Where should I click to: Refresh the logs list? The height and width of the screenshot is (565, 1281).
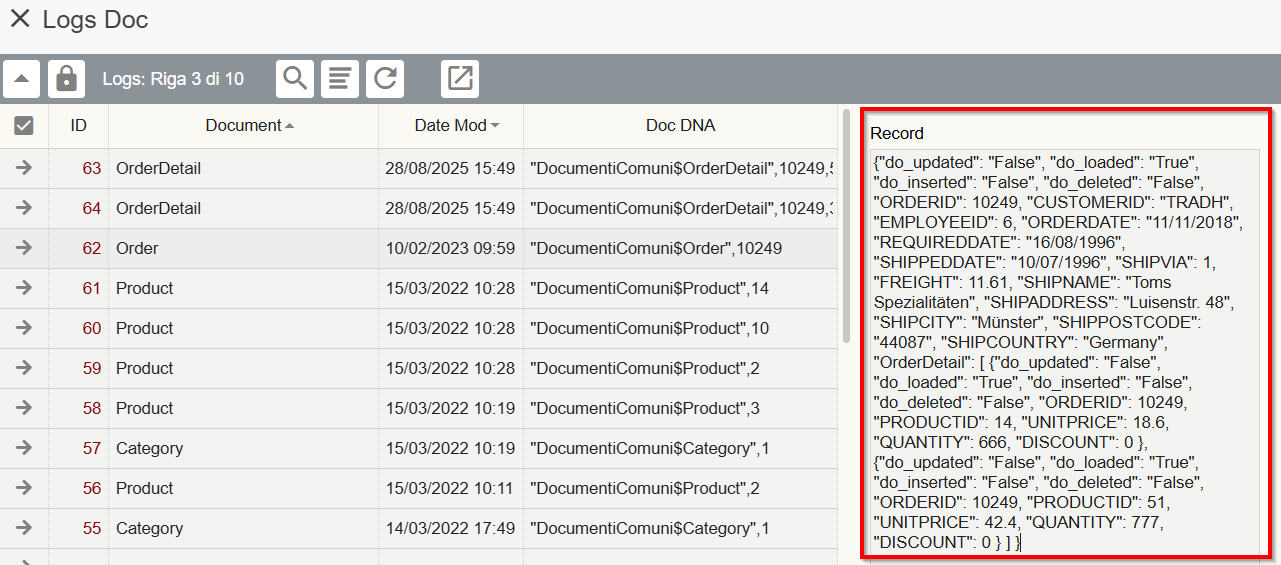(385, 79)
